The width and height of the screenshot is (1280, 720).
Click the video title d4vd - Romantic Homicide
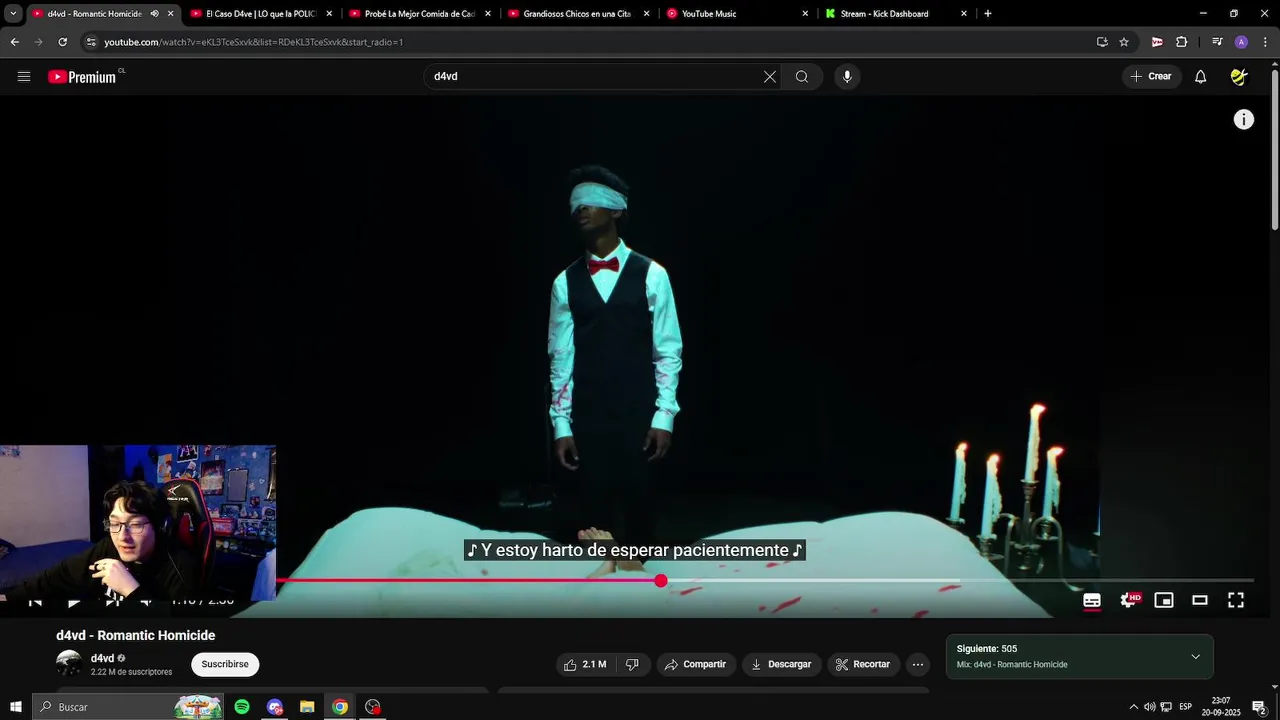(x=136, y=635)
